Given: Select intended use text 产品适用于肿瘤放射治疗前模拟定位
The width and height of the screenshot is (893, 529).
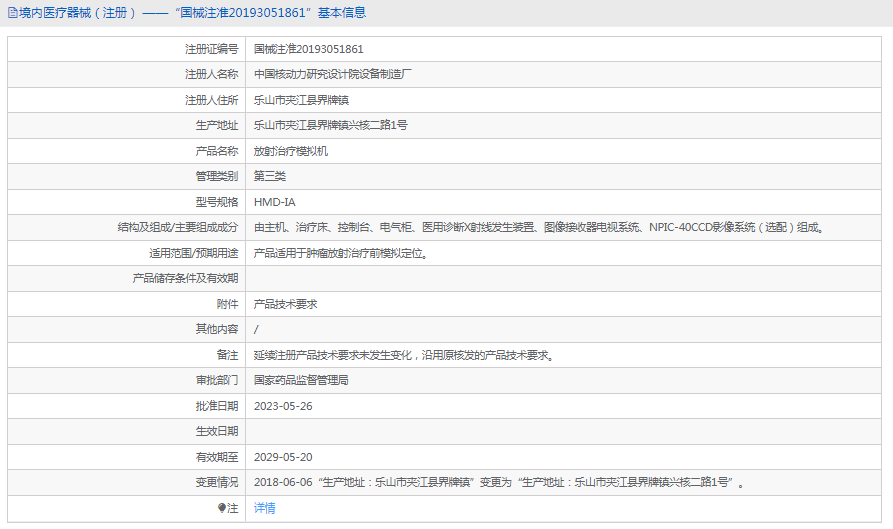Looking at the screenshot, I should 341,253.
